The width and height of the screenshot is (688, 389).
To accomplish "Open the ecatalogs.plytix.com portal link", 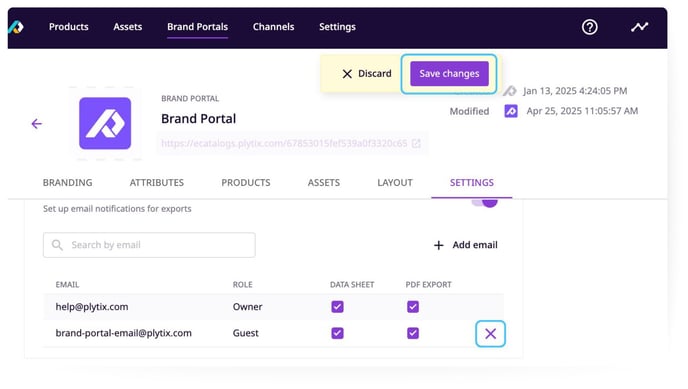I will tap(284, 143).
